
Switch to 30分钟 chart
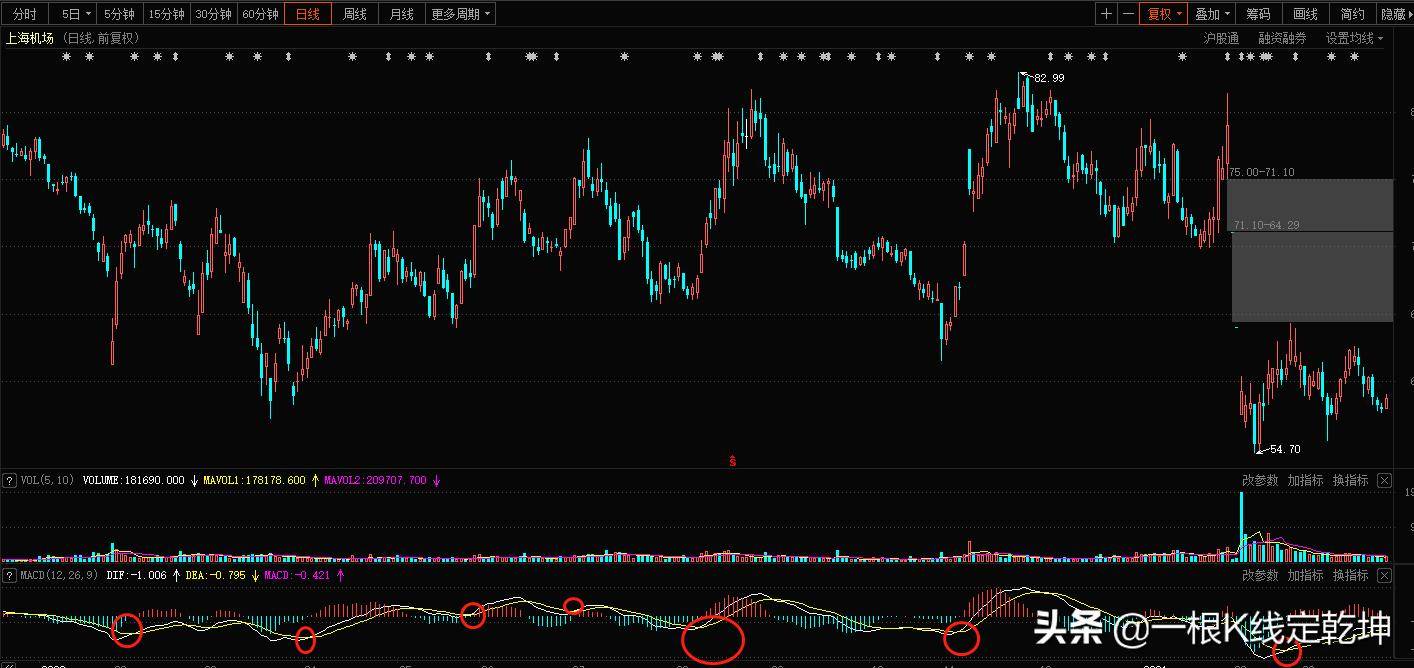pos(213,14)
